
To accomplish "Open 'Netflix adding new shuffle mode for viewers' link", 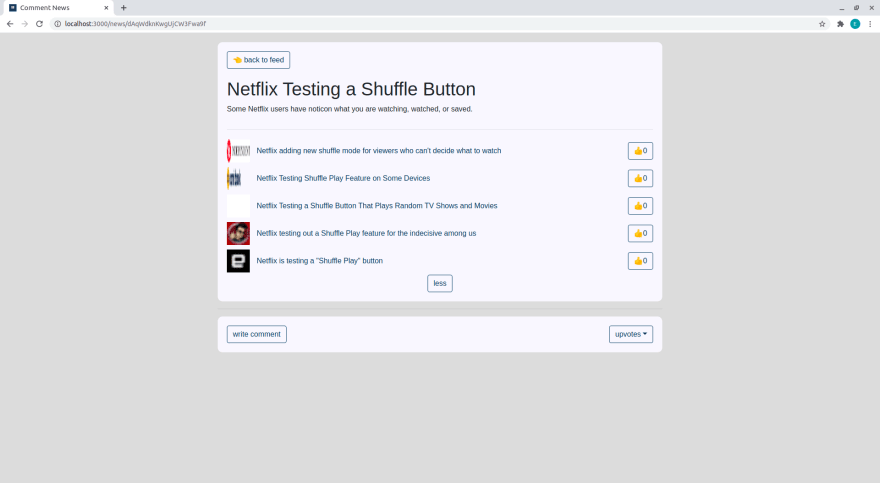I will [x=379, y=151].
